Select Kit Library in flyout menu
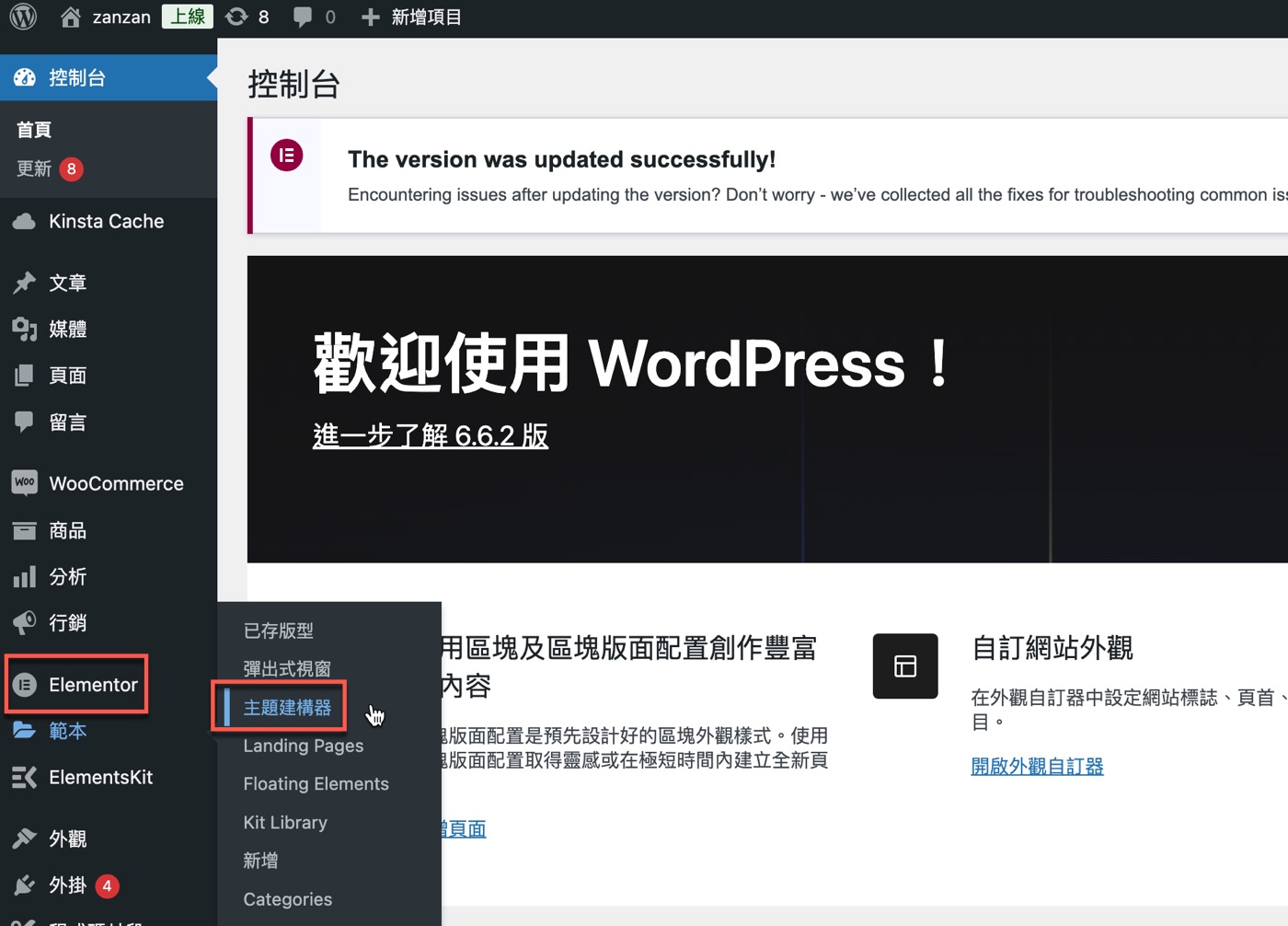 (285, 822)
